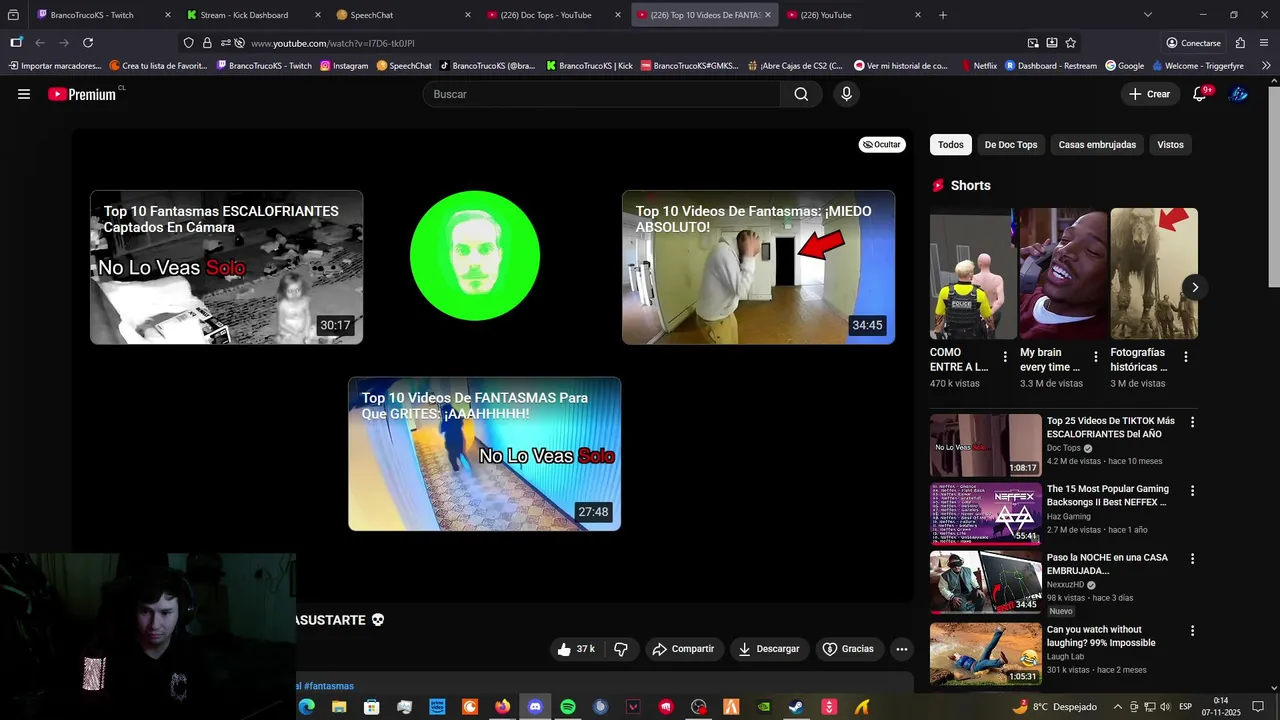Open YouTube notifications bell
The width and height of the screenshot is (1280, 720).
tap(1200, 94)
